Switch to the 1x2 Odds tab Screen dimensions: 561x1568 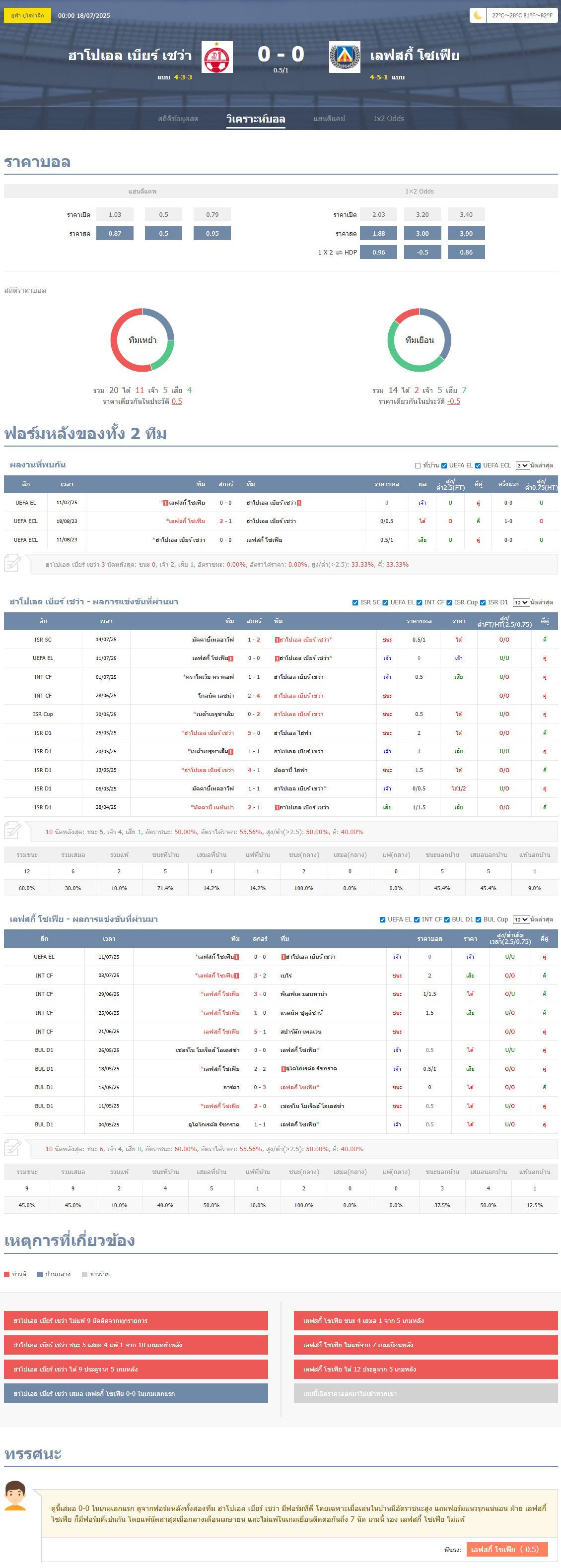(389, 119)
